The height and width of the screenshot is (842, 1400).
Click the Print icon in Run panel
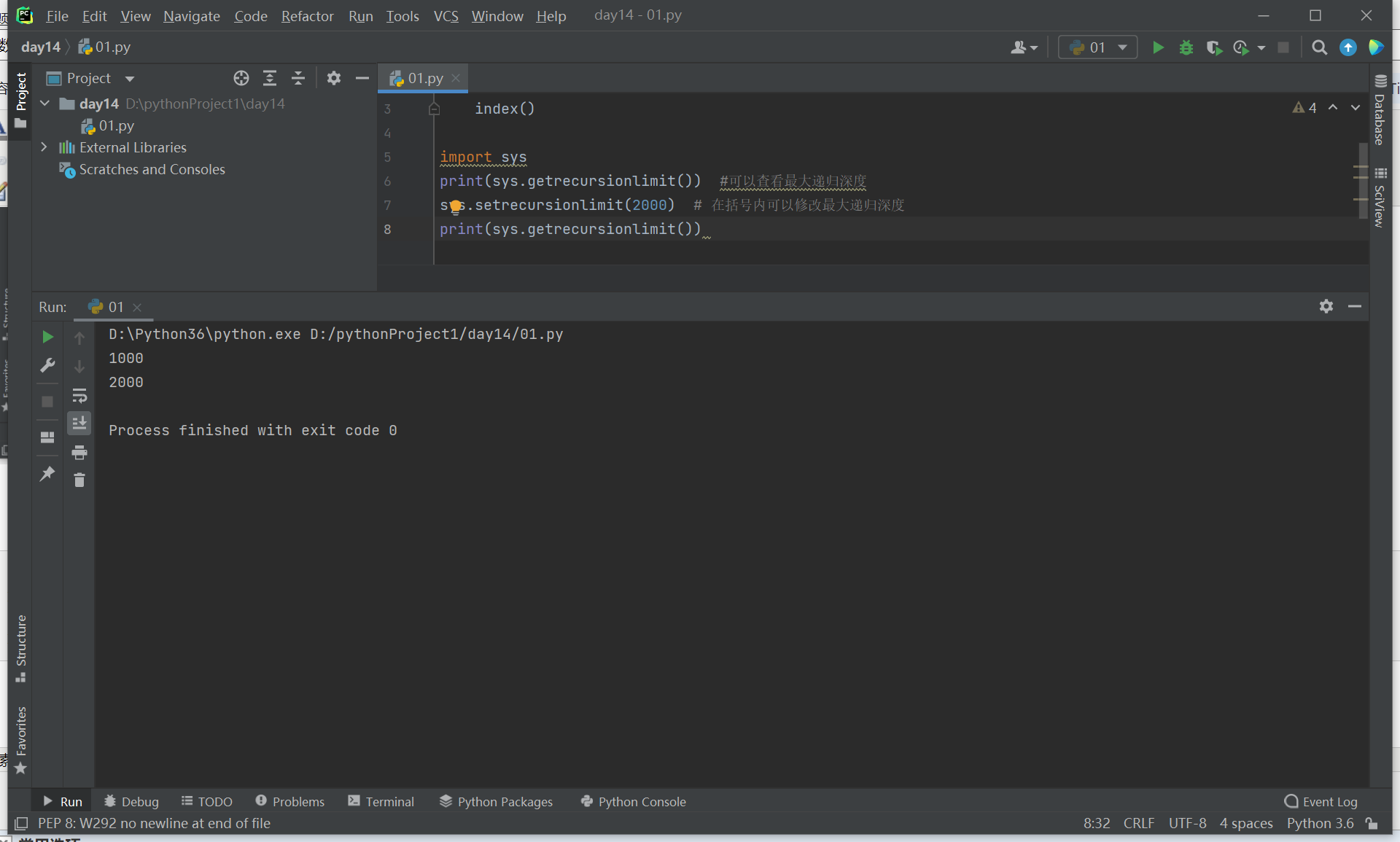79,453
